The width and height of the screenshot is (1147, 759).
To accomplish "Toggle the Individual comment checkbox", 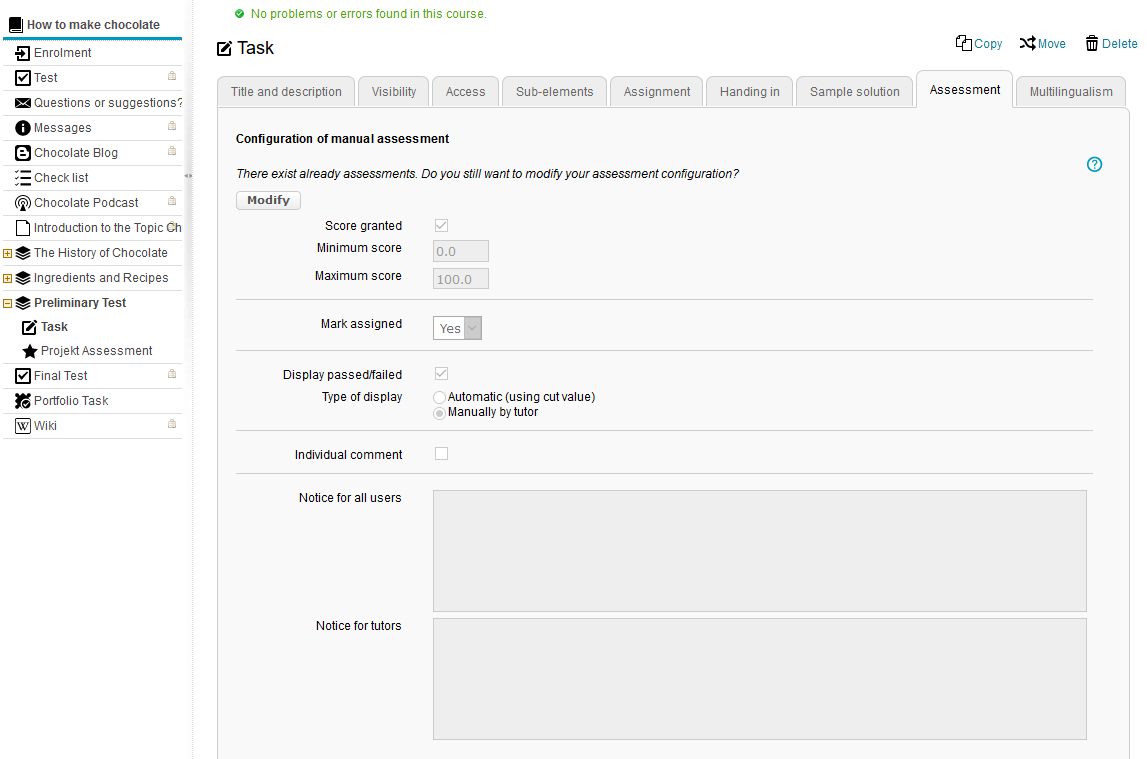I will tap(441, 454).
